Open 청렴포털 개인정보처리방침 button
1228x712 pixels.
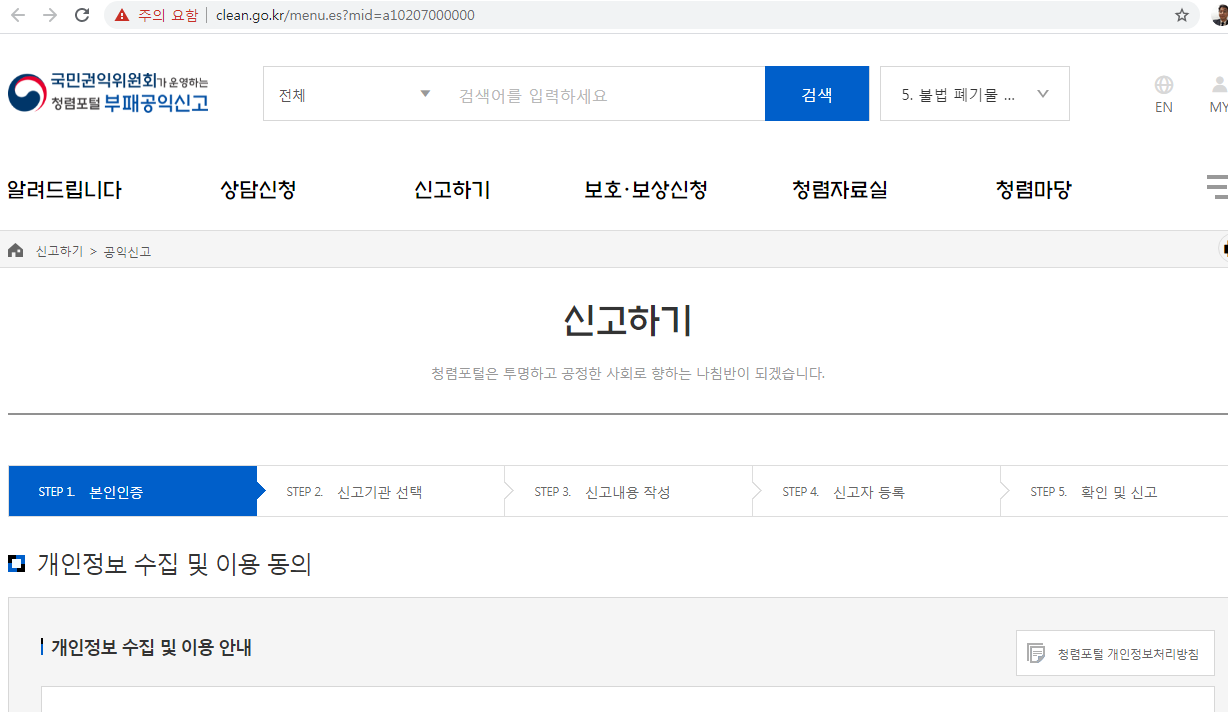[1115, 653]
